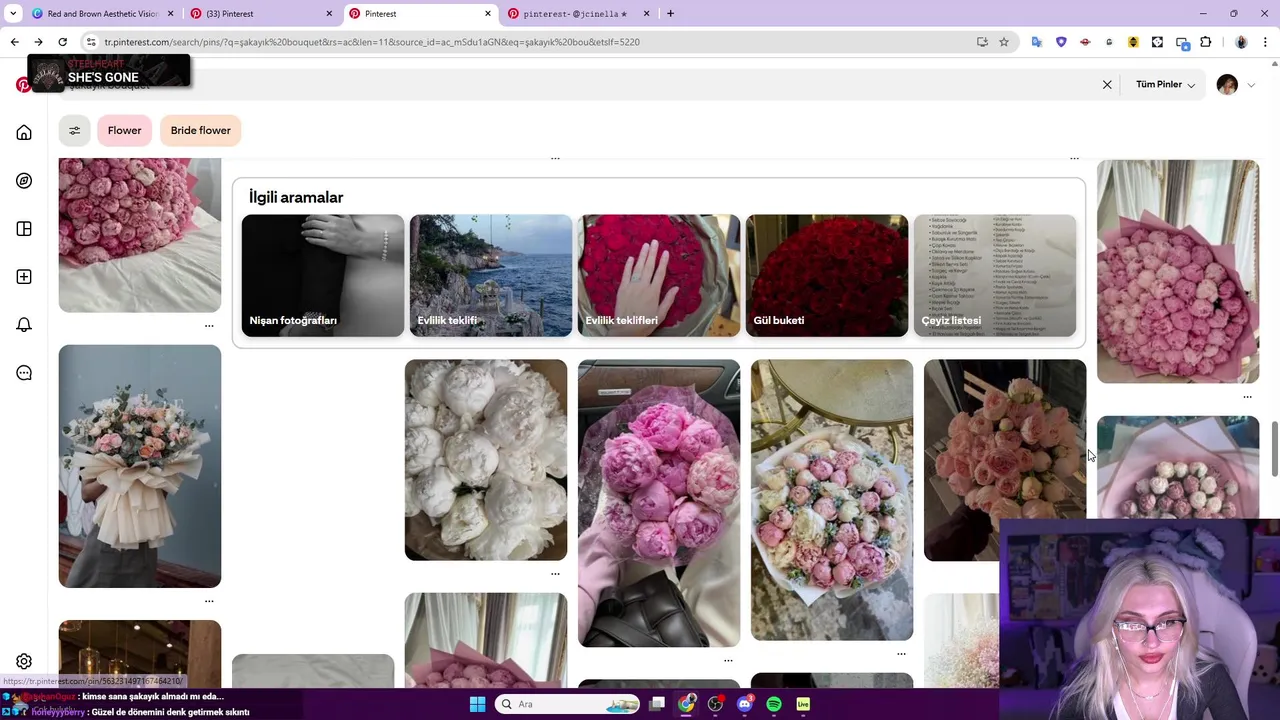View site information icon in address bar

pyautogui.click(x=91, y=42)
